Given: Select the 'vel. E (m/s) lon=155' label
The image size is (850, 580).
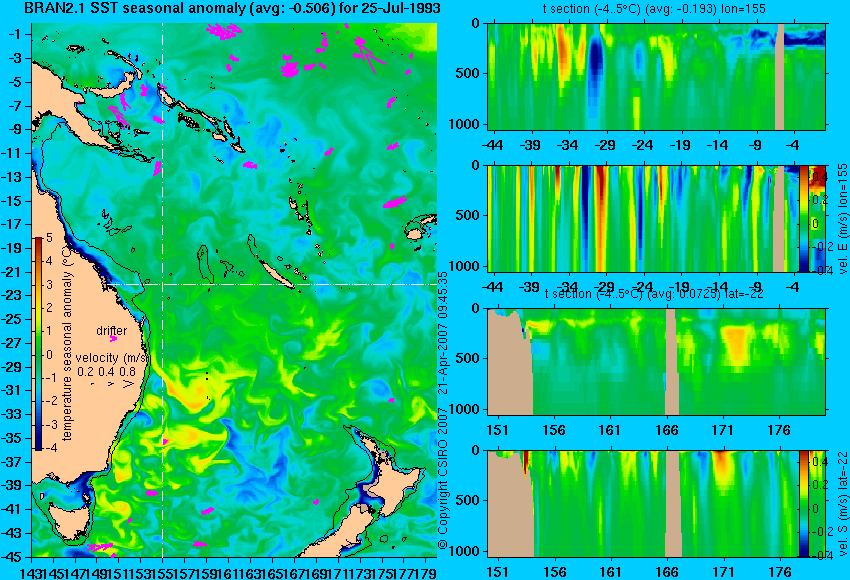Looking at the screenshot, I should [x=842, y=218].
